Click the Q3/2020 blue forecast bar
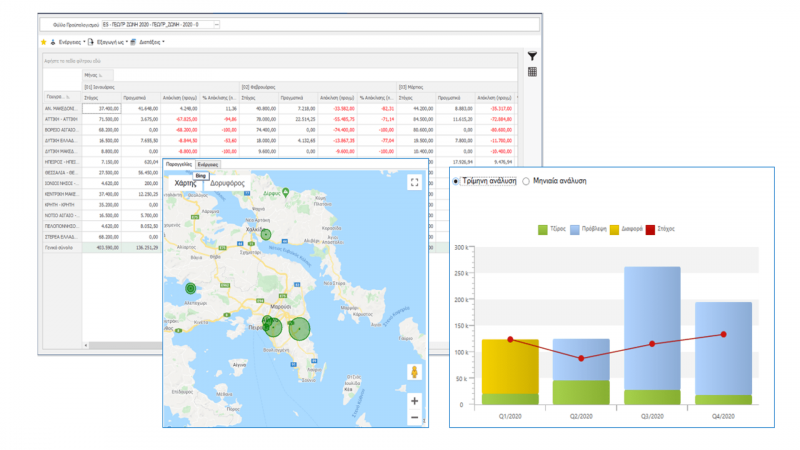The width and height of the screenshot is (800, 450). point(652,328)
